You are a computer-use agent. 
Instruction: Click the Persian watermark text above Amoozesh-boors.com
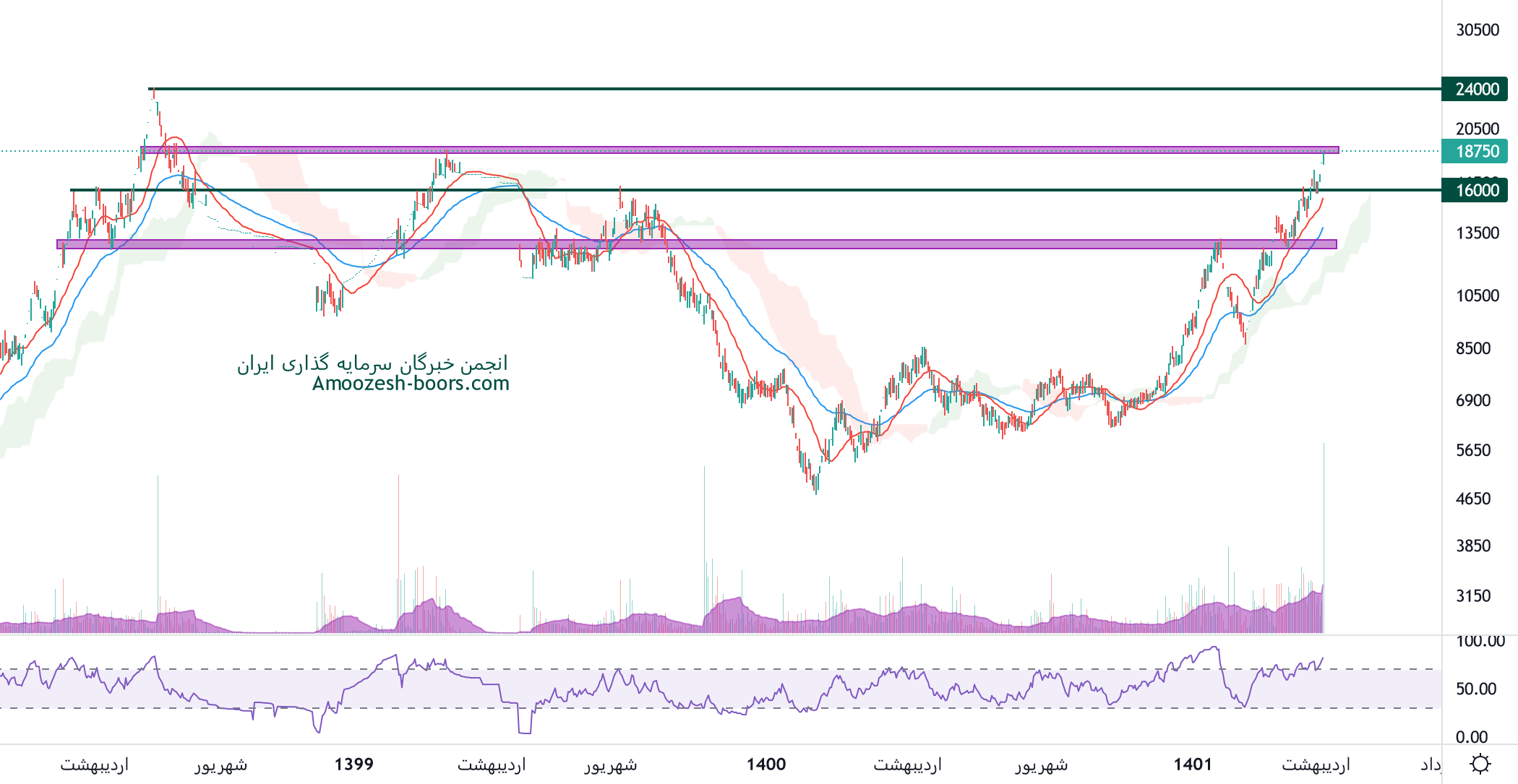[372, 363]
